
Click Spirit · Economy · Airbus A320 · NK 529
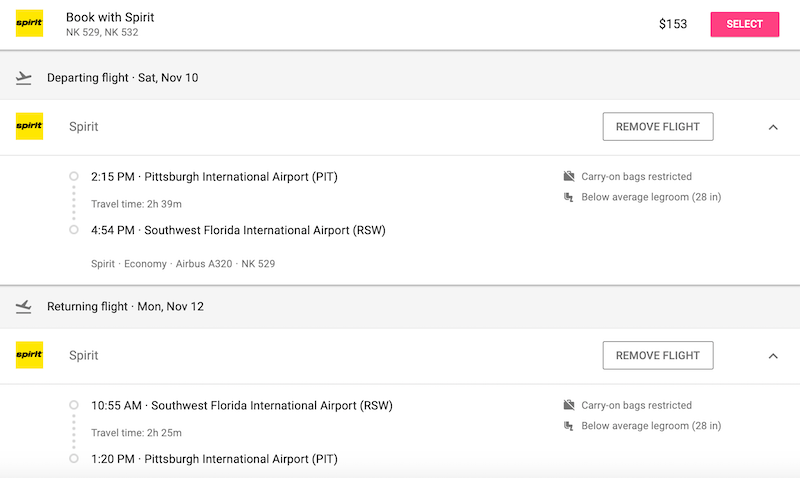click(183, 264)
